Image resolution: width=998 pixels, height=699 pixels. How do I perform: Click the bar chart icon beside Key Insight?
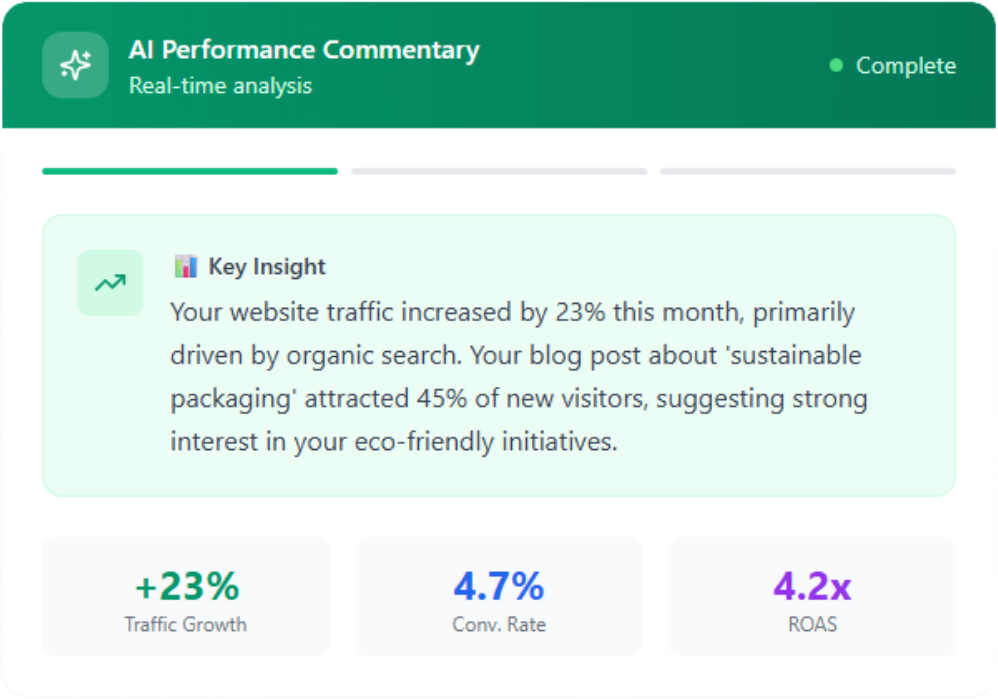185,266
